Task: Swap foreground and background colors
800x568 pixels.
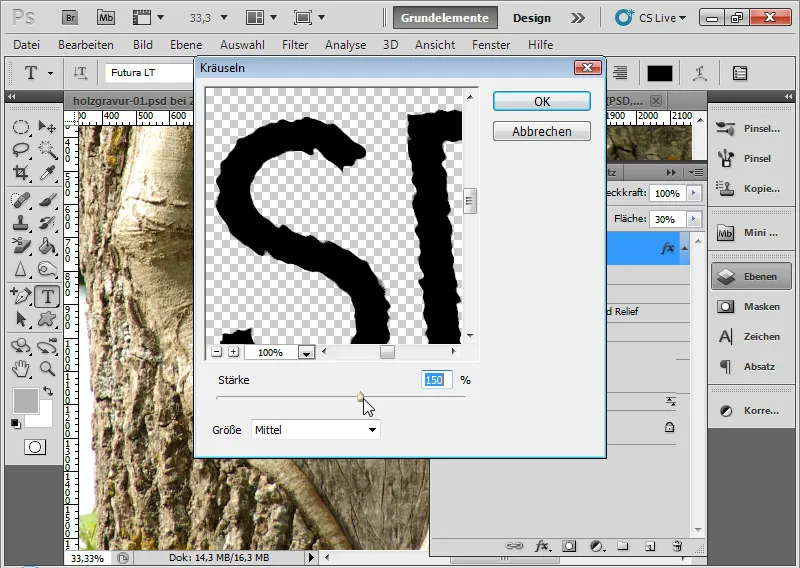Action: click(48, 391)
